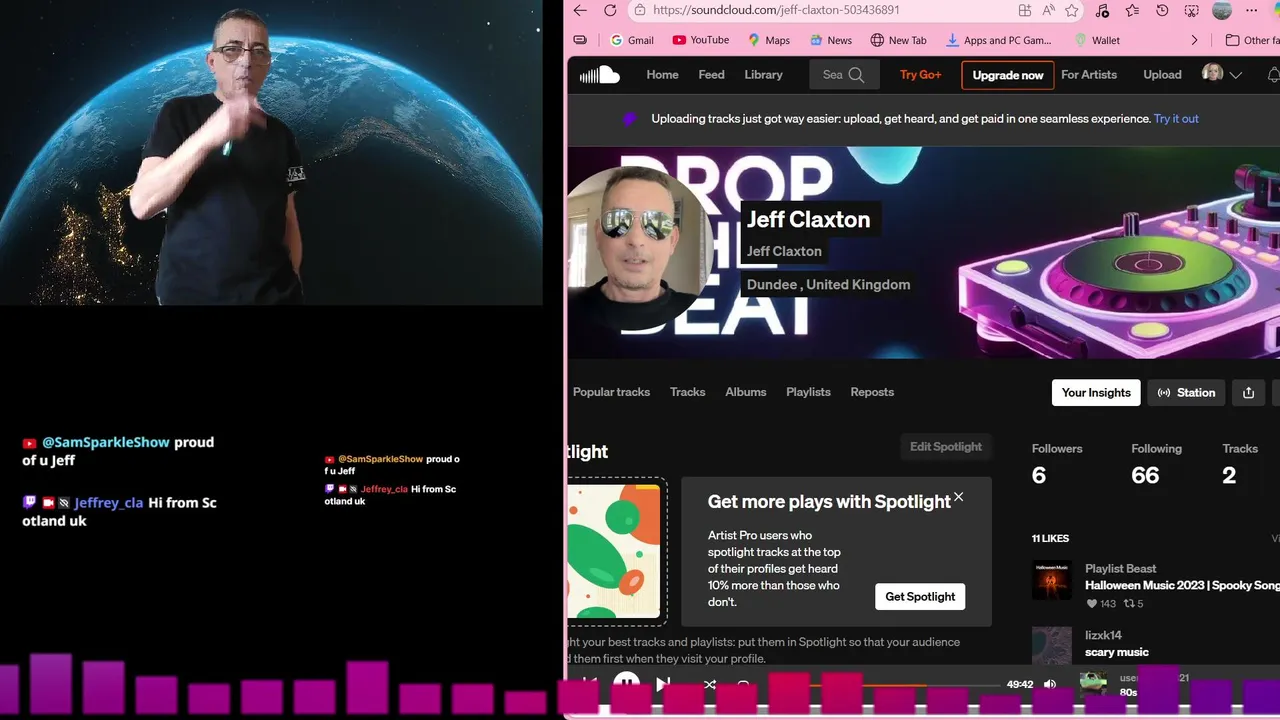Click the Try it out link

[x=1176, y=118]
